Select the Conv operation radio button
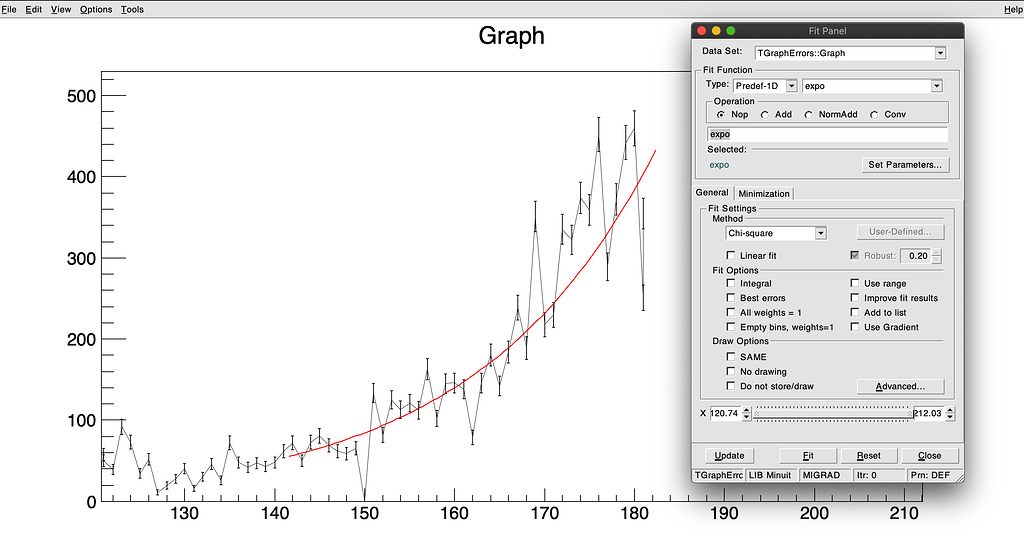This screenshot has width=1024, height=554. pyautogui.click(x=874, y=114)
